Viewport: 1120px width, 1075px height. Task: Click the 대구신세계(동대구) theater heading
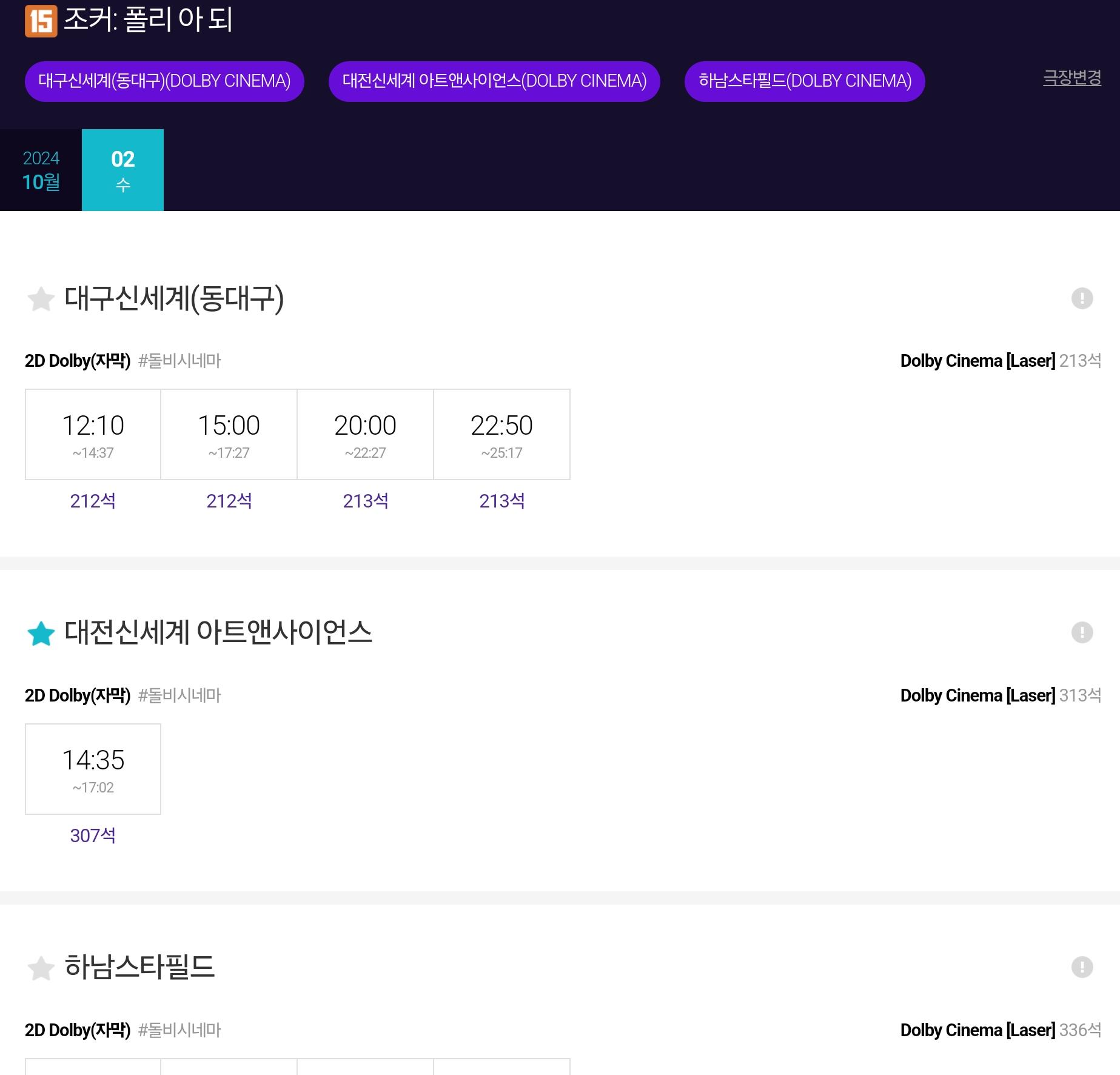pos(174,298)
